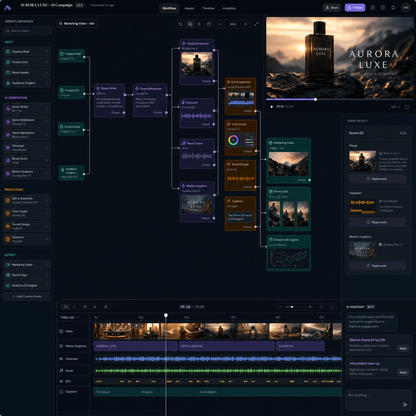416x416 pixels.
Task: Click the Captions icon in sidebar
Action: pyautogui.click(x=8, y=239)
